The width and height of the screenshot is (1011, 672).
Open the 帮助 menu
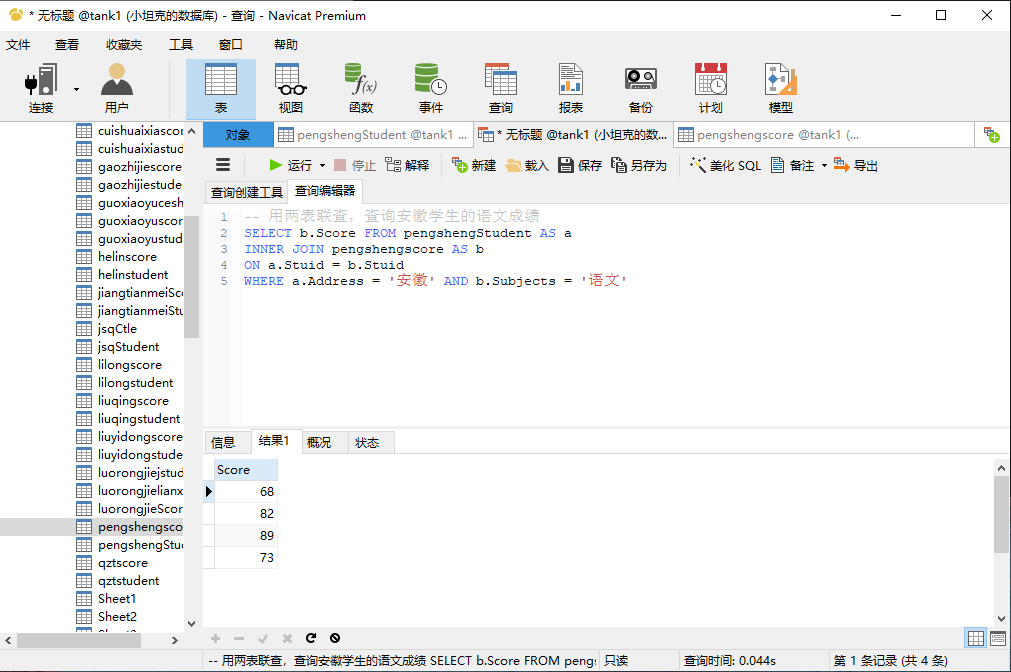286,44
